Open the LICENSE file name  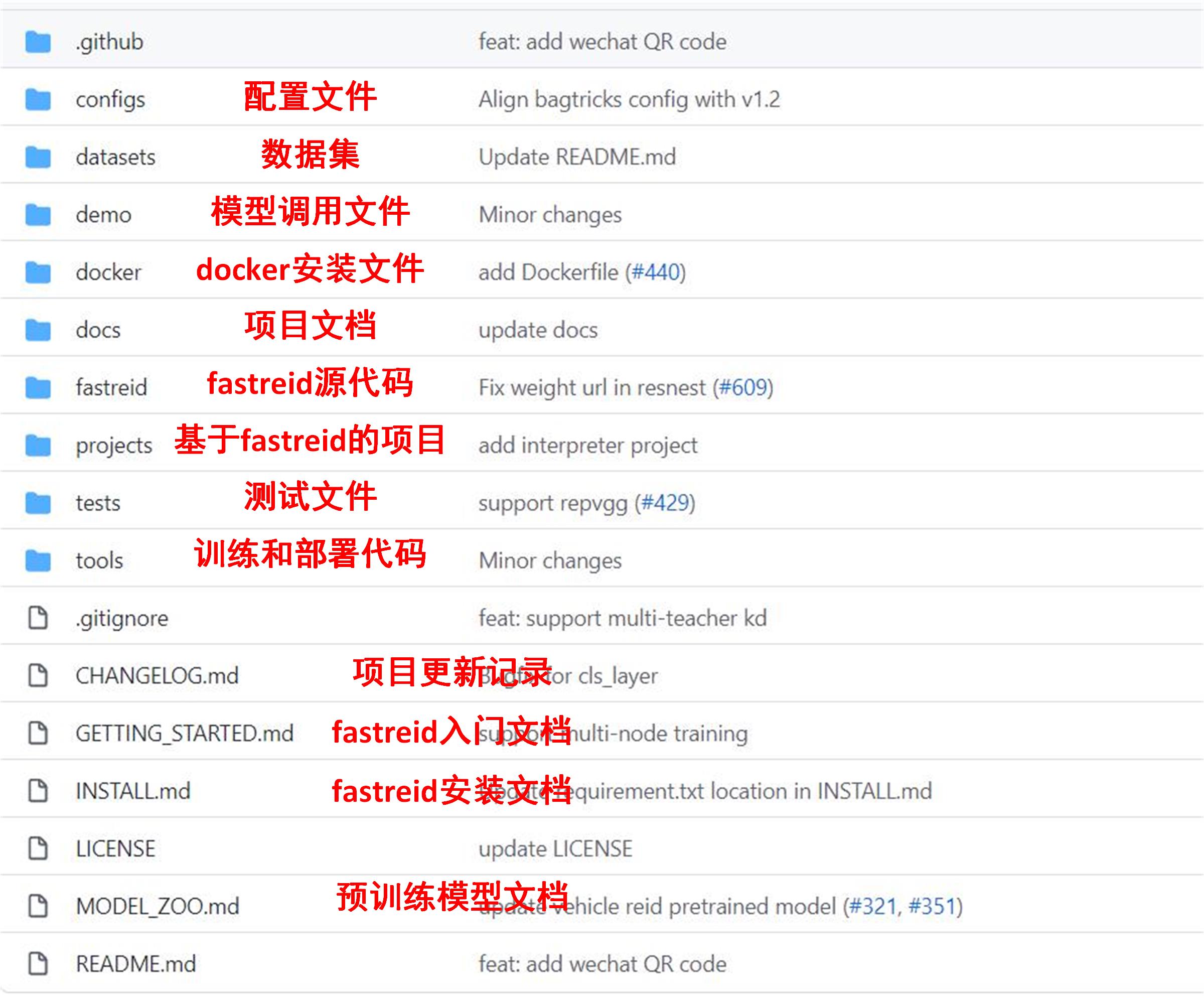(115, 848)
